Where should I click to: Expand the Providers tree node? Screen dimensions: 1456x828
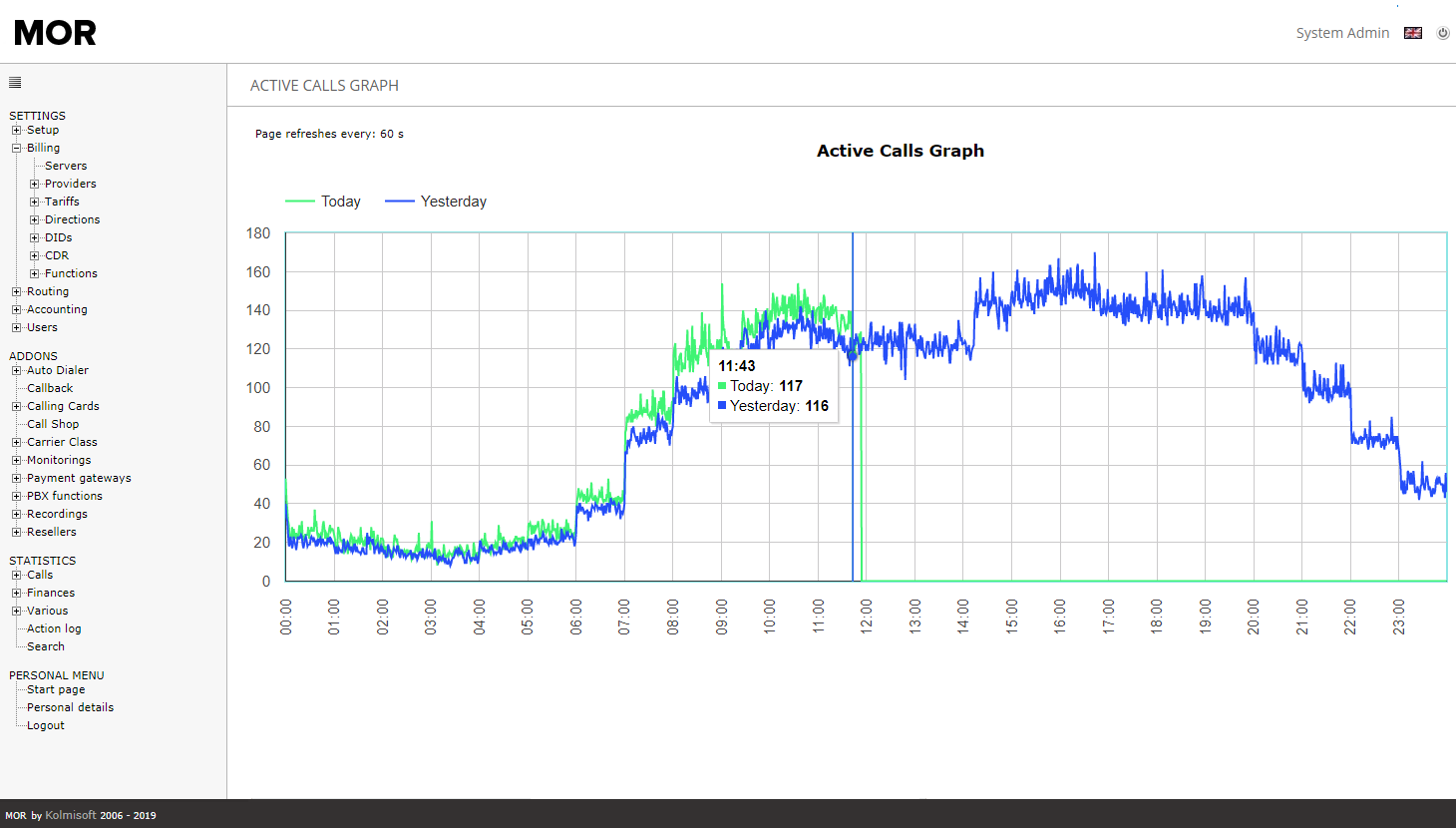click(x=34, y=184)
